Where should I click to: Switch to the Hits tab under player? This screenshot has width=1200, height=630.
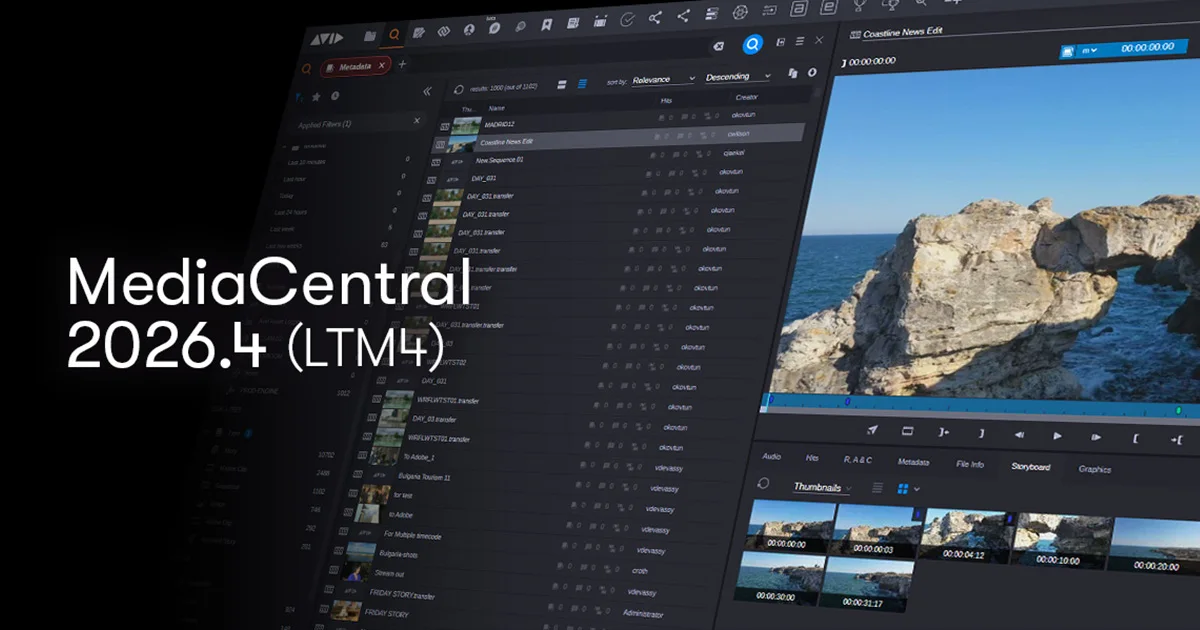click(x=812, y=457)
